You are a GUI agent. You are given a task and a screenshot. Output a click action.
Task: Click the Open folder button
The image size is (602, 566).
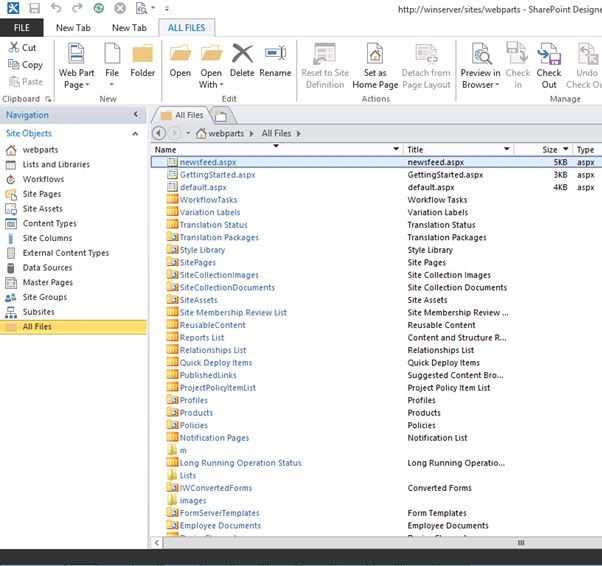point(180,60)
